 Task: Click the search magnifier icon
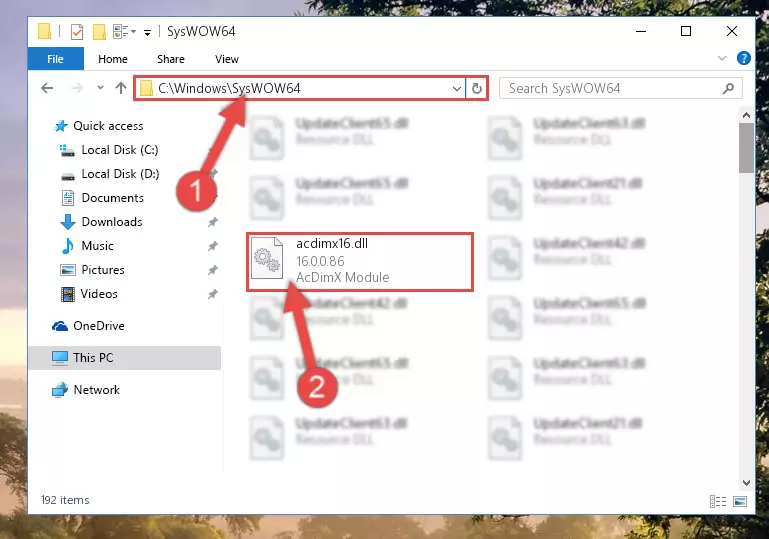pos(728,89)
